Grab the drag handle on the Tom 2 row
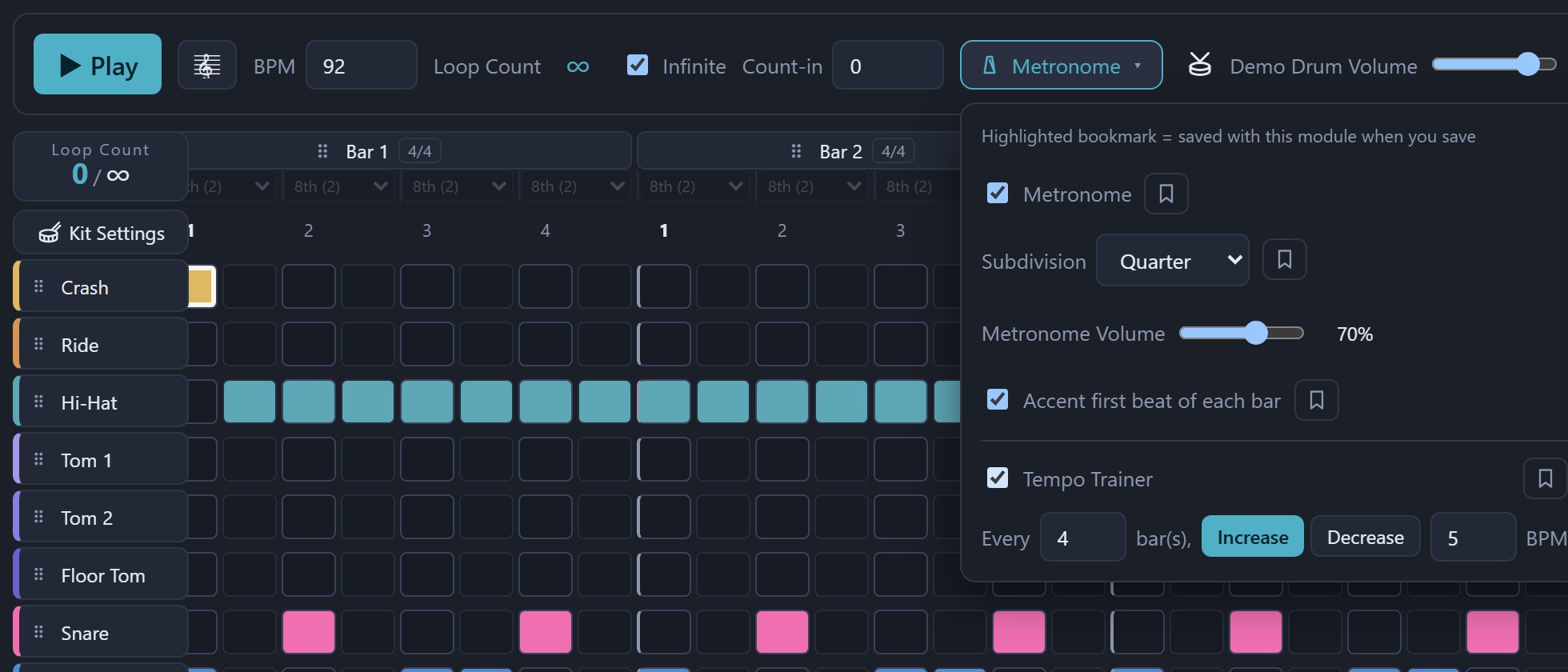The height and width of the screenshot is (672, 1568). point(38,516)
